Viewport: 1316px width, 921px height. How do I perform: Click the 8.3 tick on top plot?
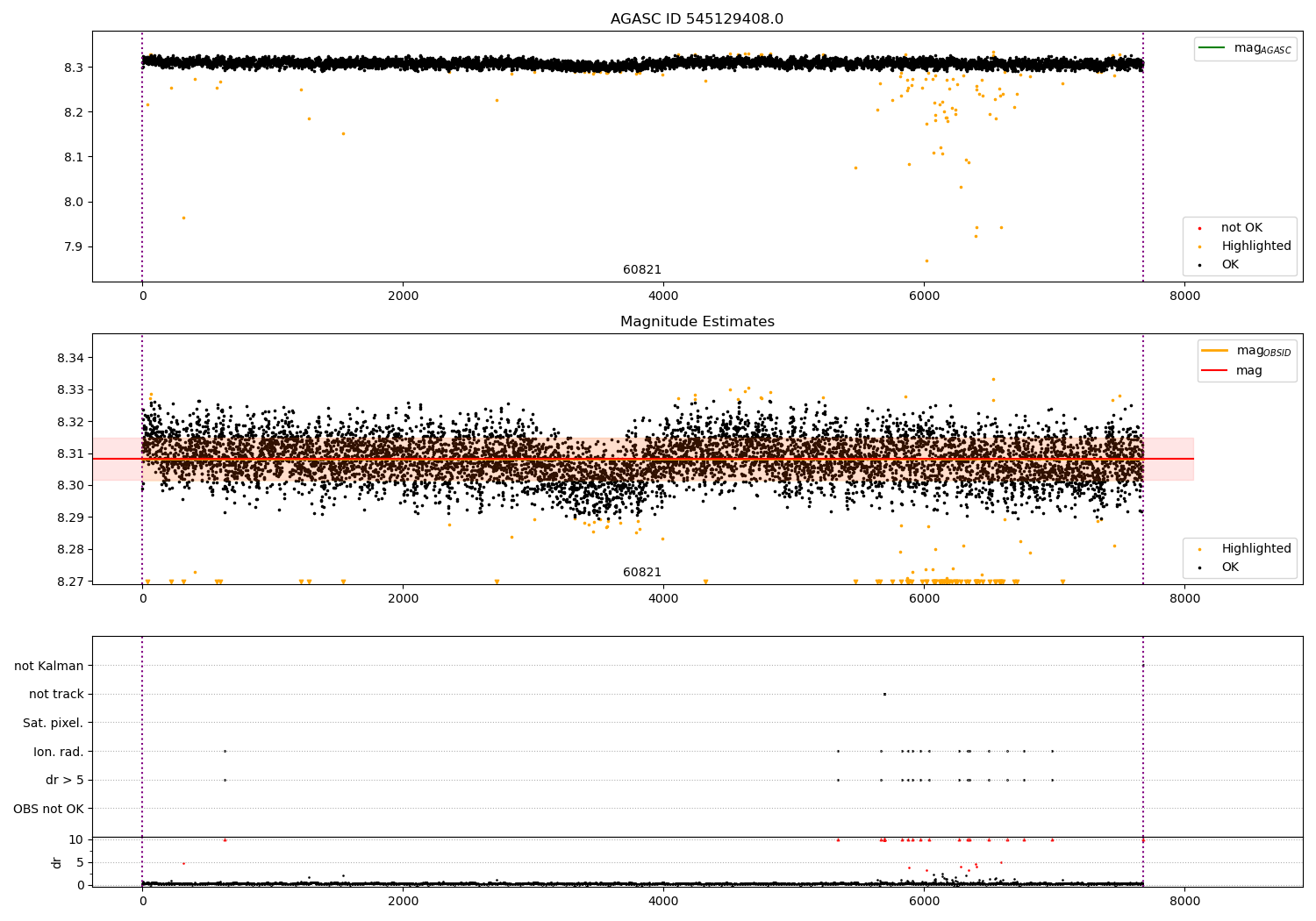click(x=74, y=68)
